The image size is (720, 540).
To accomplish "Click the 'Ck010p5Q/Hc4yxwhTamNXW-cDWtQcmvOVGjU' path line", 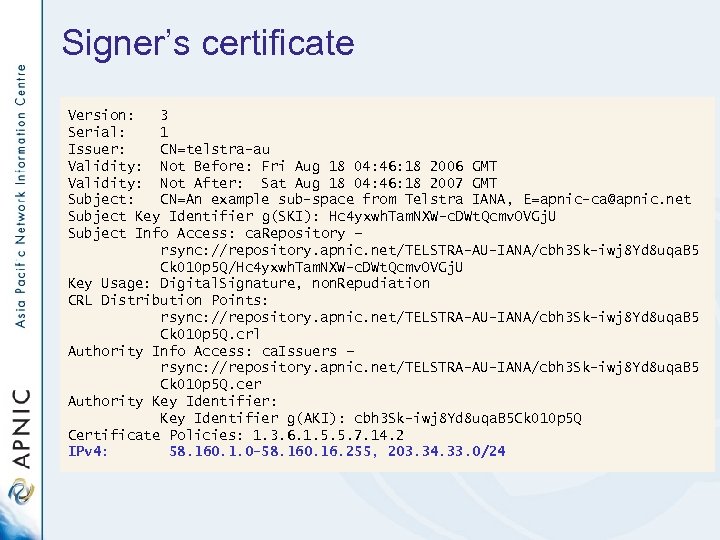I will [x=311, y=267].
